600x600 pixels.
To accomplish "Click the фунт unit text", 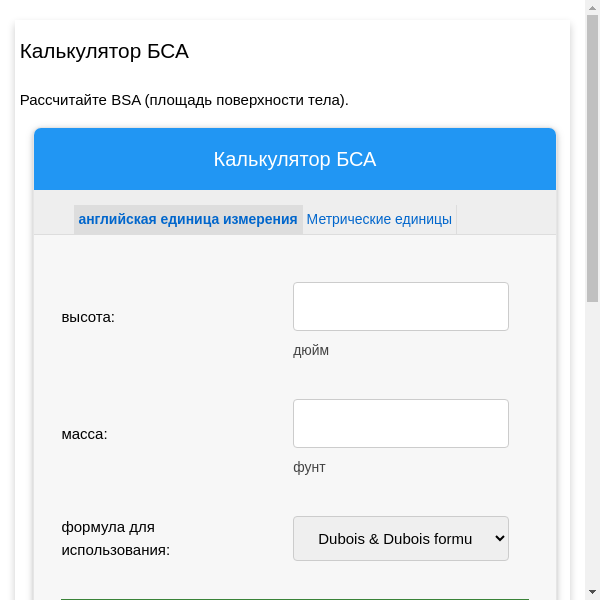I will [x=309, y=467].
